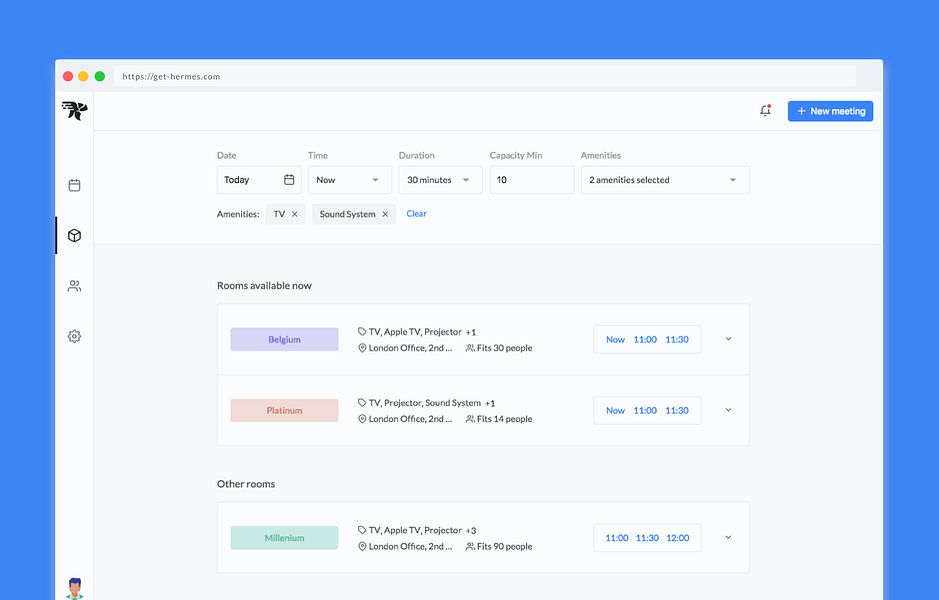Click TV, Projector, Sound System amenities text
Image resolution: width=939 pixels, height=600 pixels.
point(425,403)
